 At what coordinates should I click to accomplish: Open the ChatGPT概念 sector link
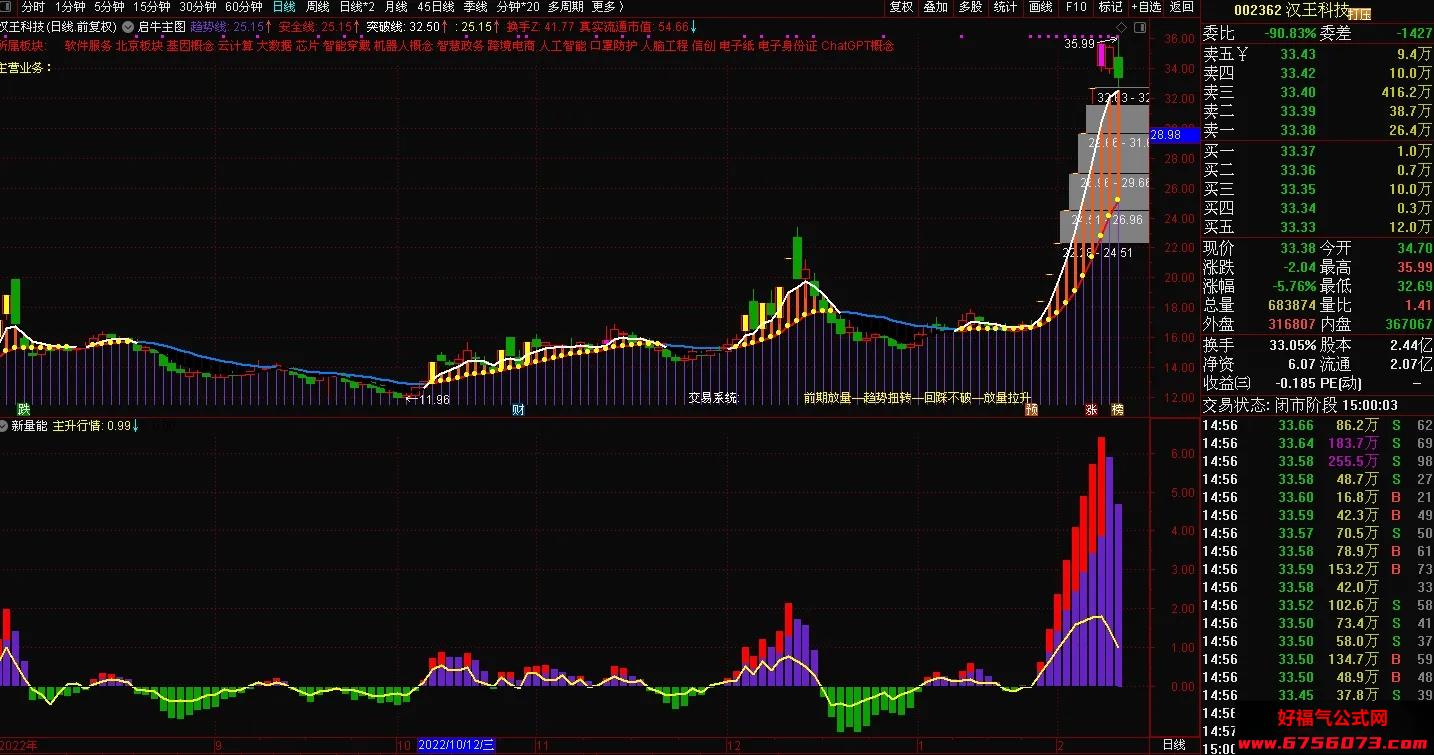click(857, 46)
